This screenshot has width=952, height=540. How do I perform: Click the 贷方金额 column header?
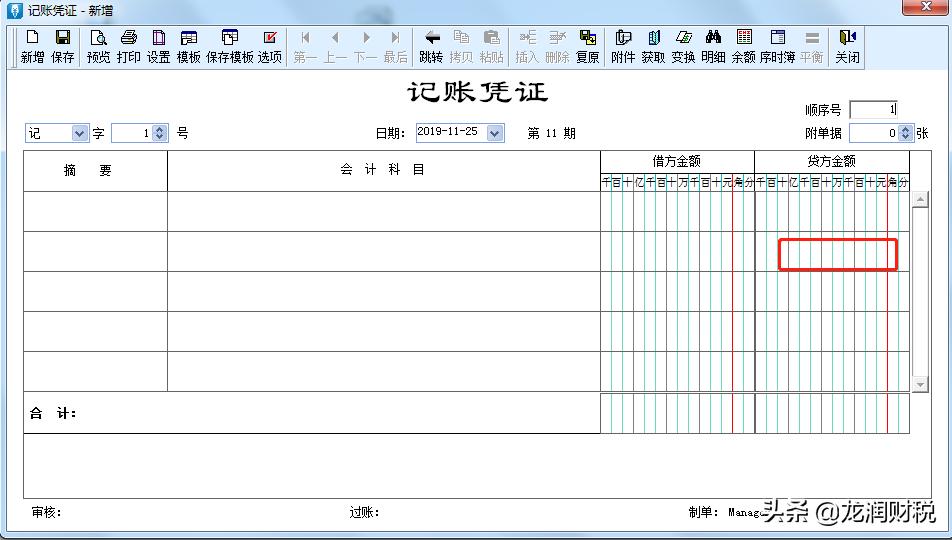832,162
